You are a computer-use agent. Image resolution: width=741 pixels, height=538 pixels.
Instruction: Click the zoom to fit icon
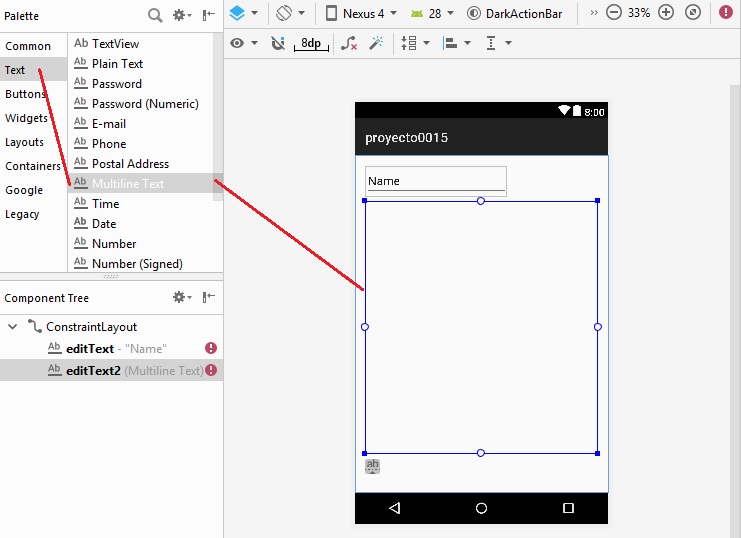point(693,13)
